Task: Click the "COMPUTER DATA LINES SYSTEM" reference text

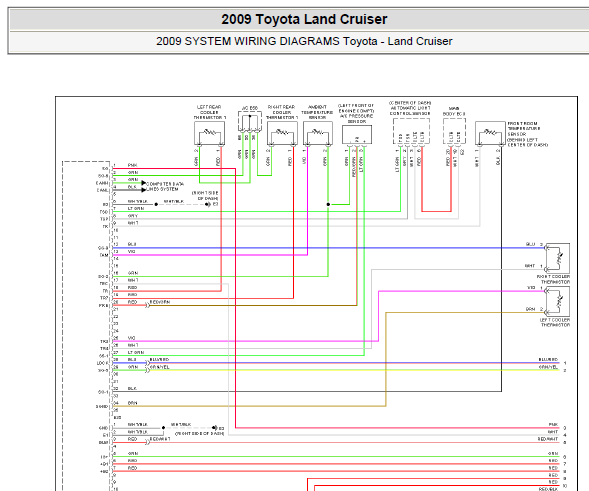Action: coord(165,187)
